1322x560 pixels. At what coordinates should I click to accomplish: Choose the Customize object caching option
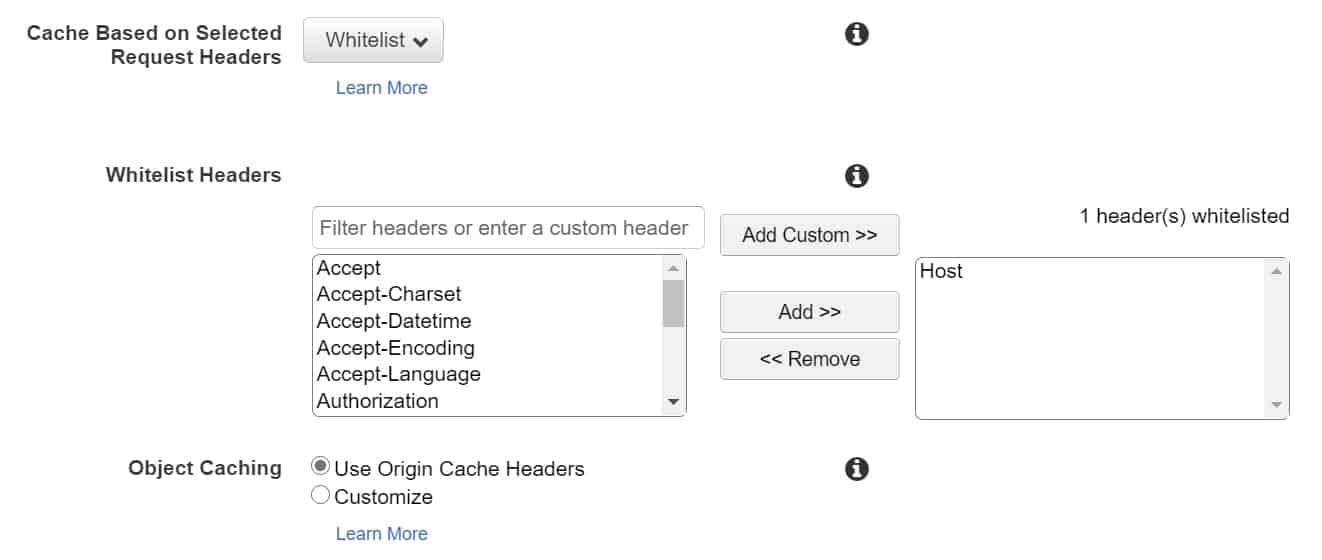coord(321,495)
